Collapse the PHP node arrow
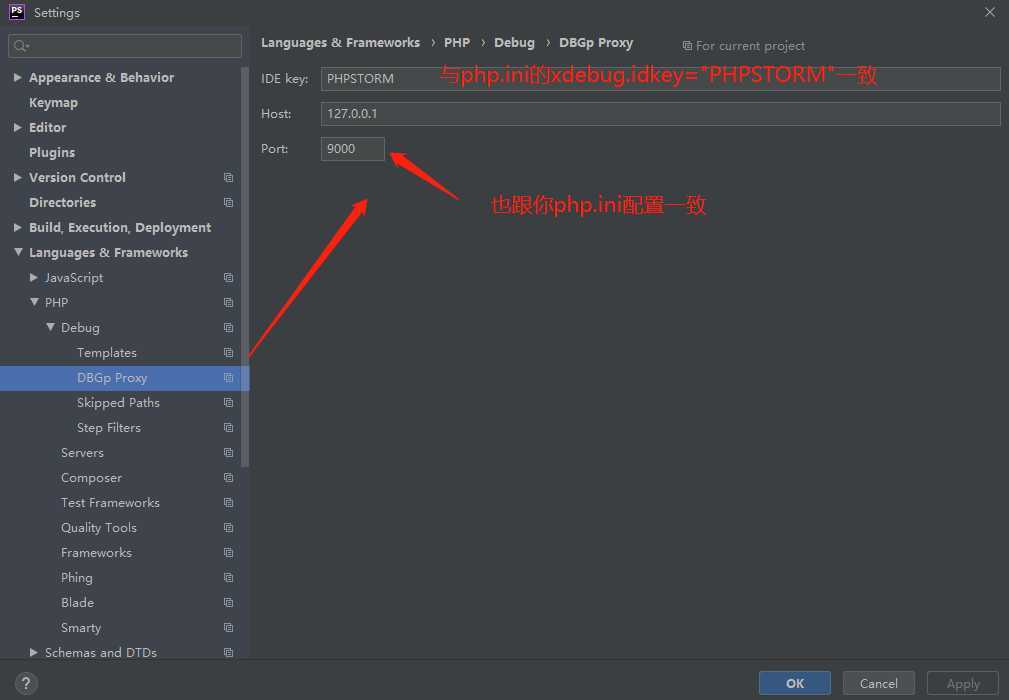 [x=33, y=302]
